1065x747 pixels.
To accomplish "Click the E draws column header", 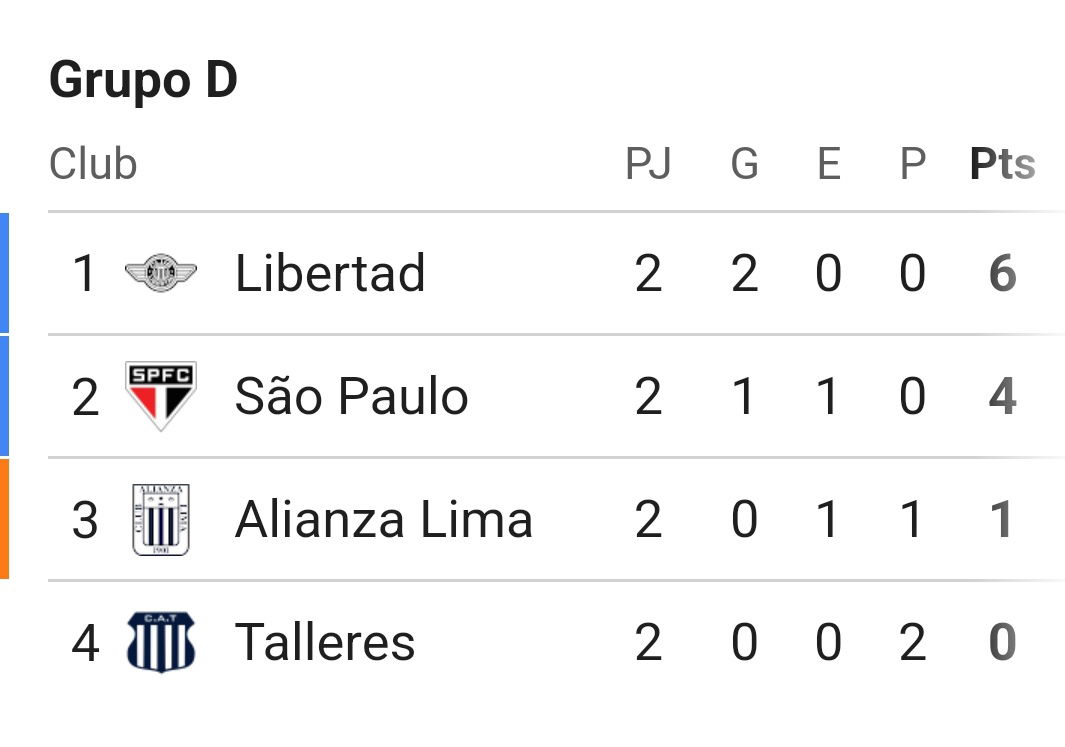I will 829,164.
